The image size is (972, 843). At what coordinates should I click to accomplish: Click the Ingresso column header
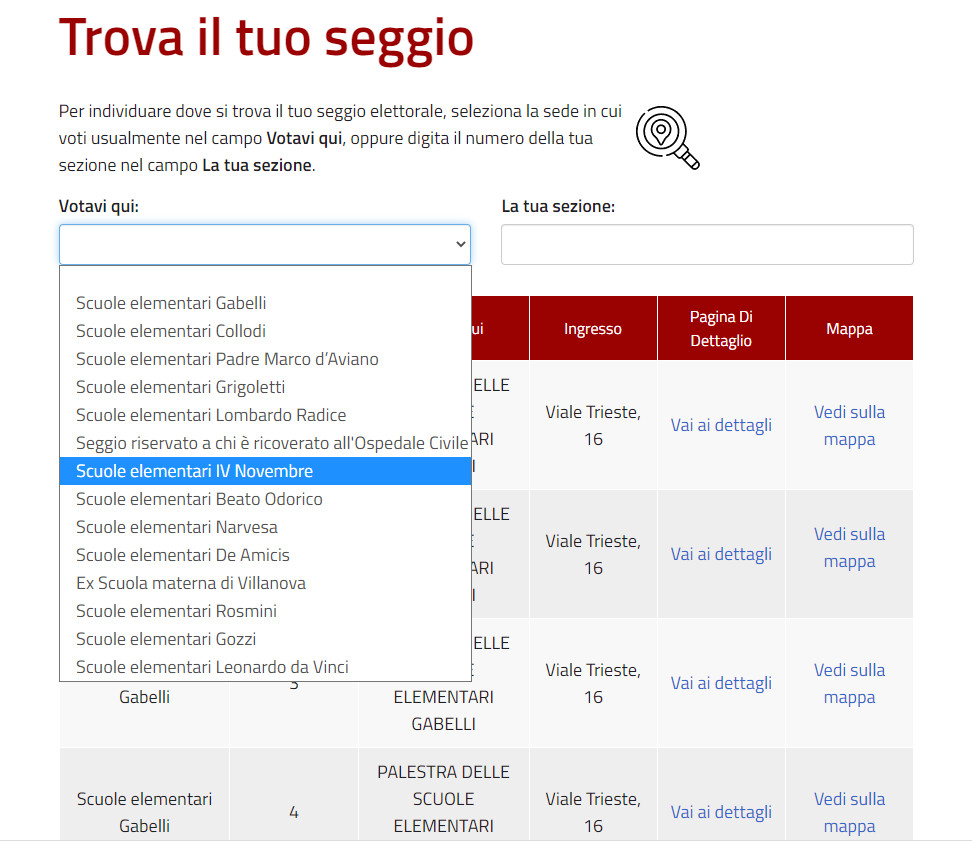point(593,329)
